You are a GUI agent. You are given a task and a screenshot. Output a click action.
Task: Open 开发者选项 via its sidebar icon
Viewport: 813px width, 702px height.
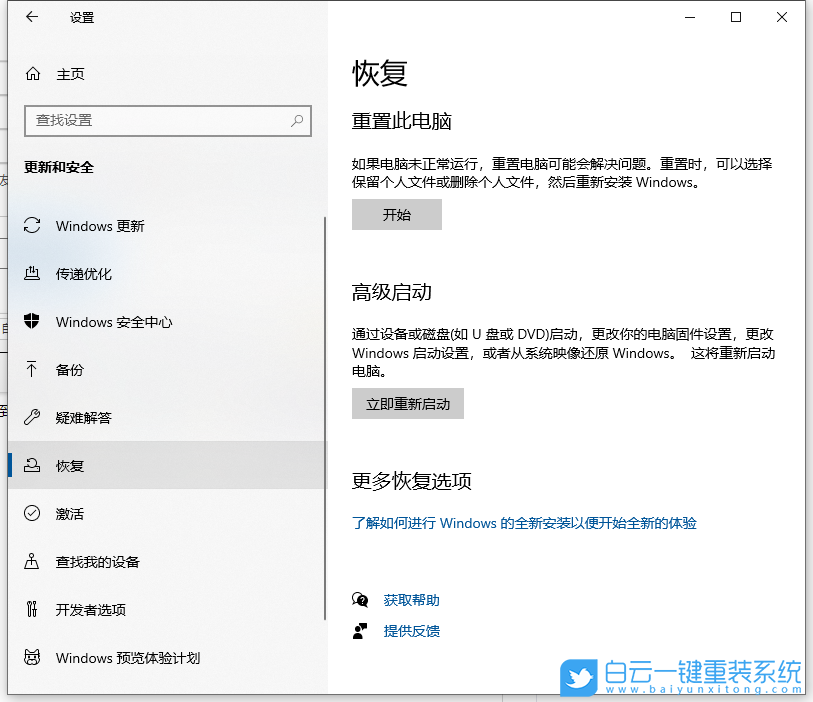pos(30,610)
